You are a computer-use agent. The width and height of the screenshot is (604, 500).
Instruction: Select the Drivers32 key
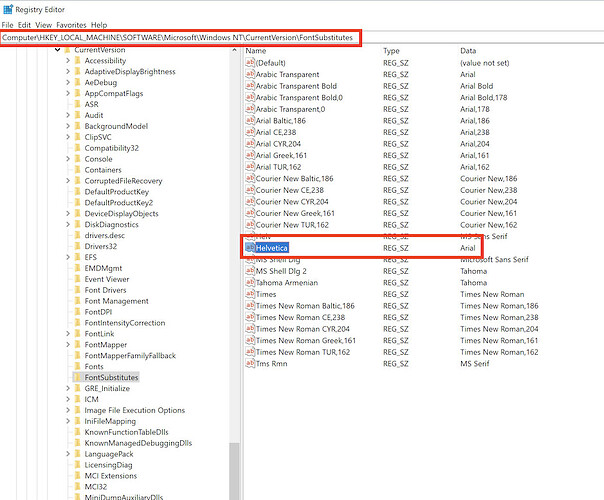[x=101, y=247]
